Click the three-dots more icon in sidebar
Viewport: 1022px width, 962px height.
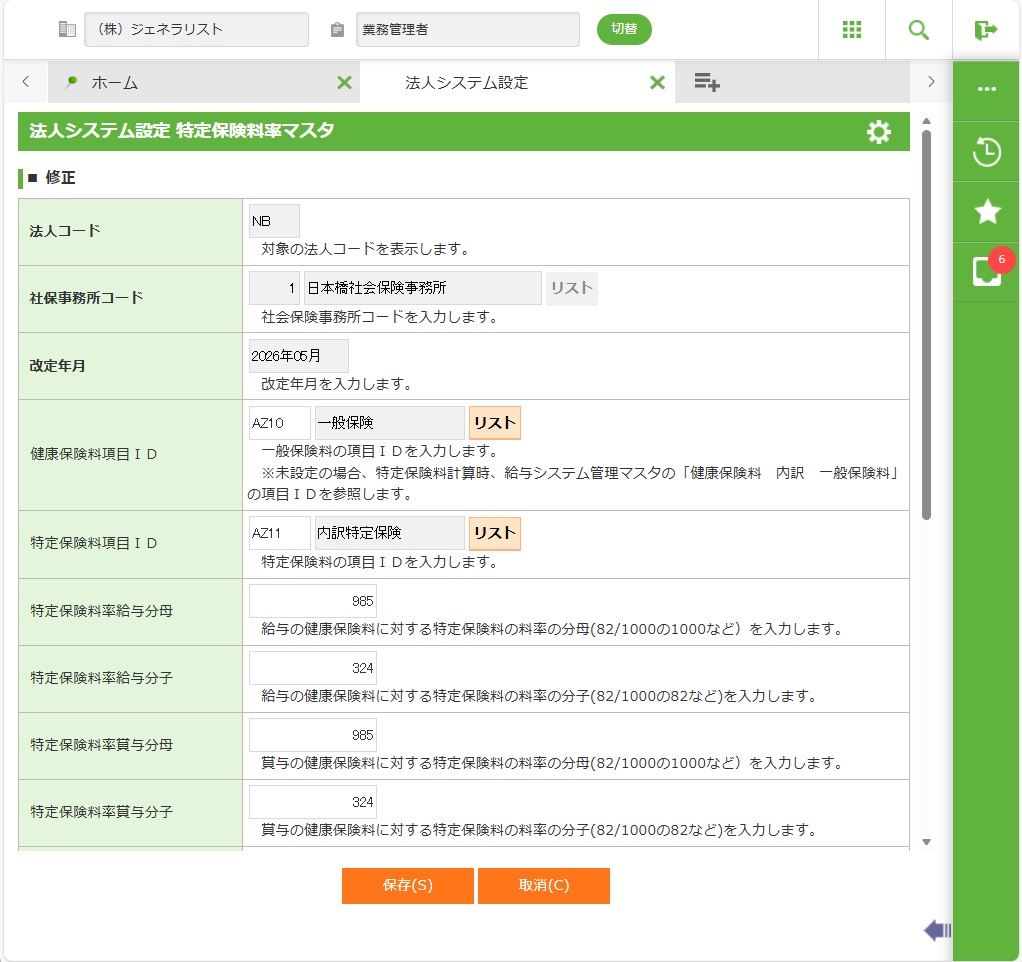(987, 89)
